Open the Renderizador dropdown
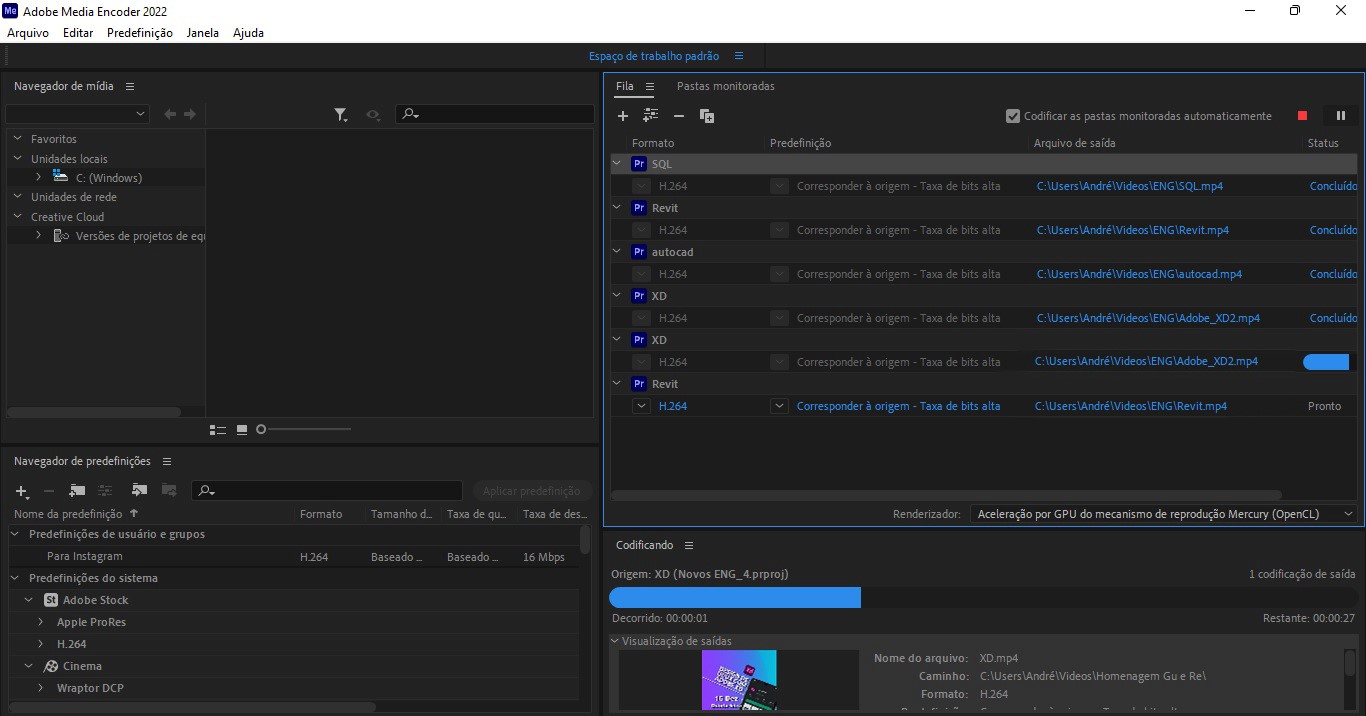Viewport: 1366px width, 716px height. 1164,514
